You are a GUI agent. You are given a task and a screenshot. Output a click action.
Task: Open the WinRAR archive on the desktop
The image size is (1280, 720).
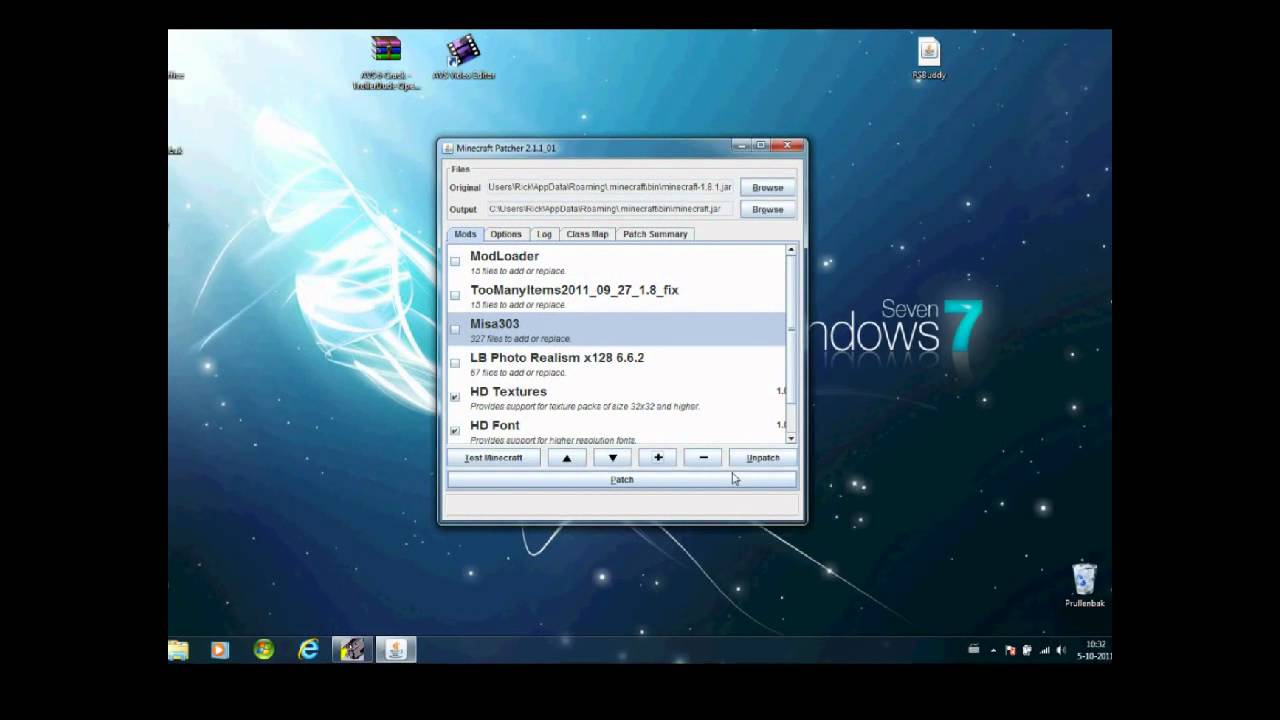(386, 50)
